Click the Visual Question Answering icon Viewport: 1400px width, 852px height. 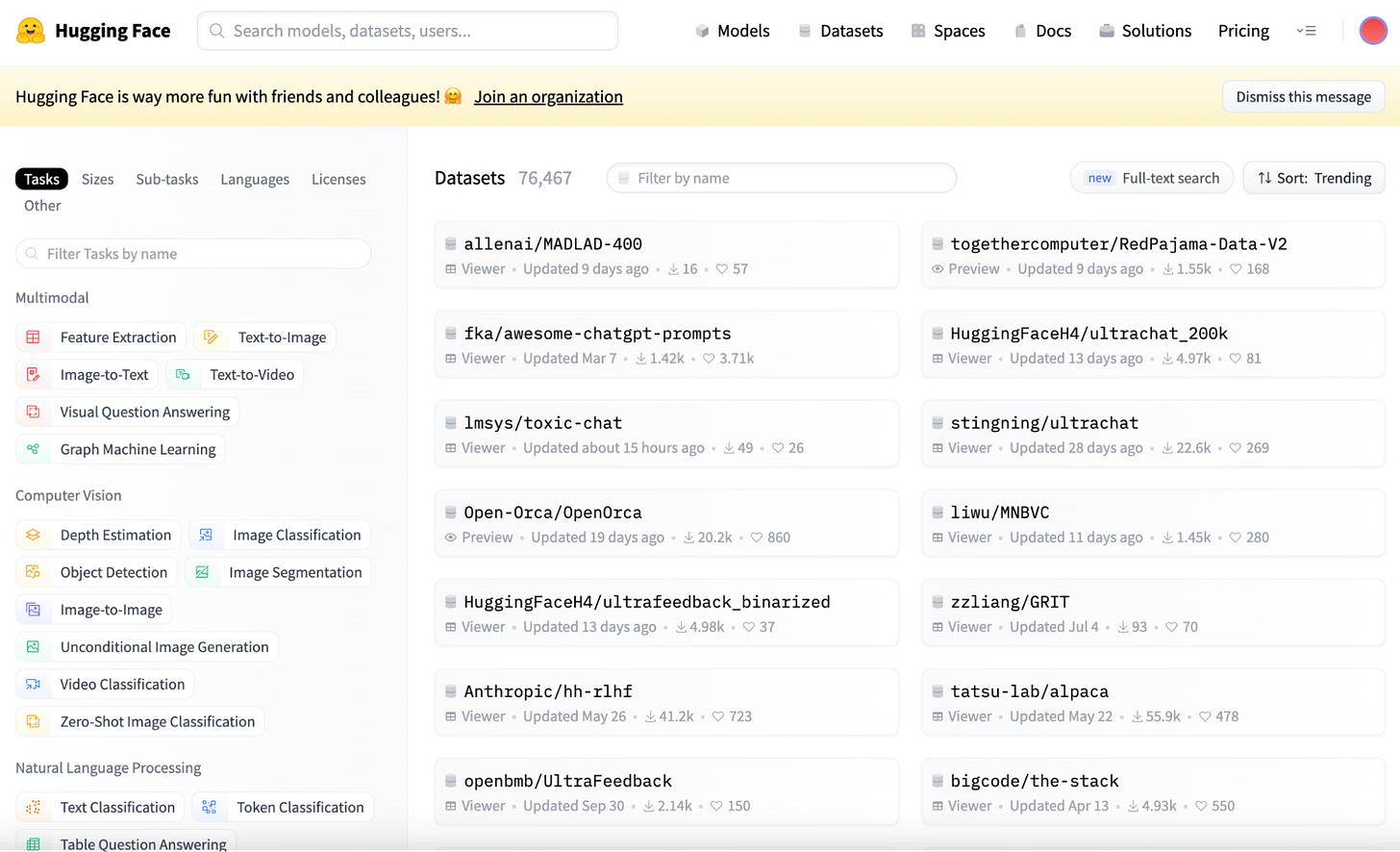pos(34,412)
